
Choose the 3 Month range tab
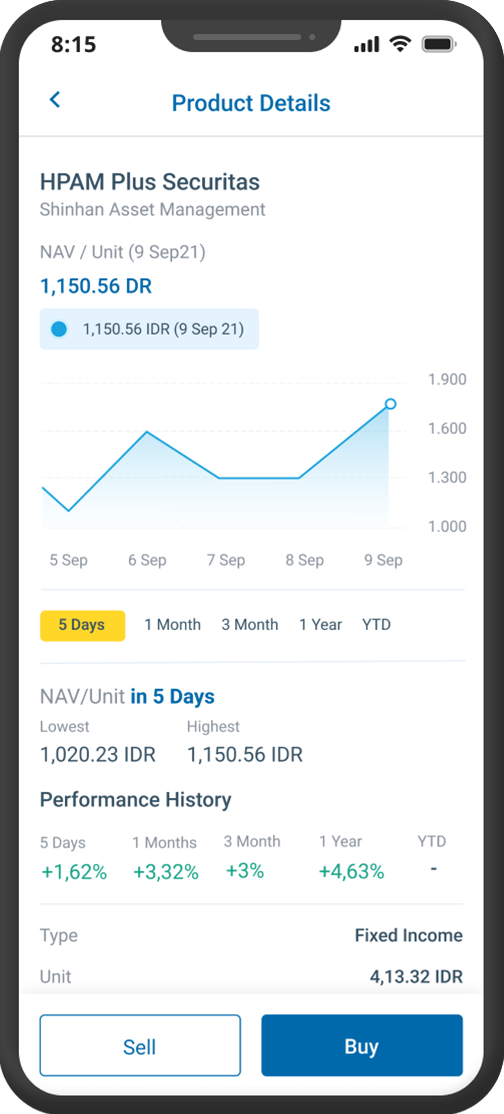pos(250,625)
